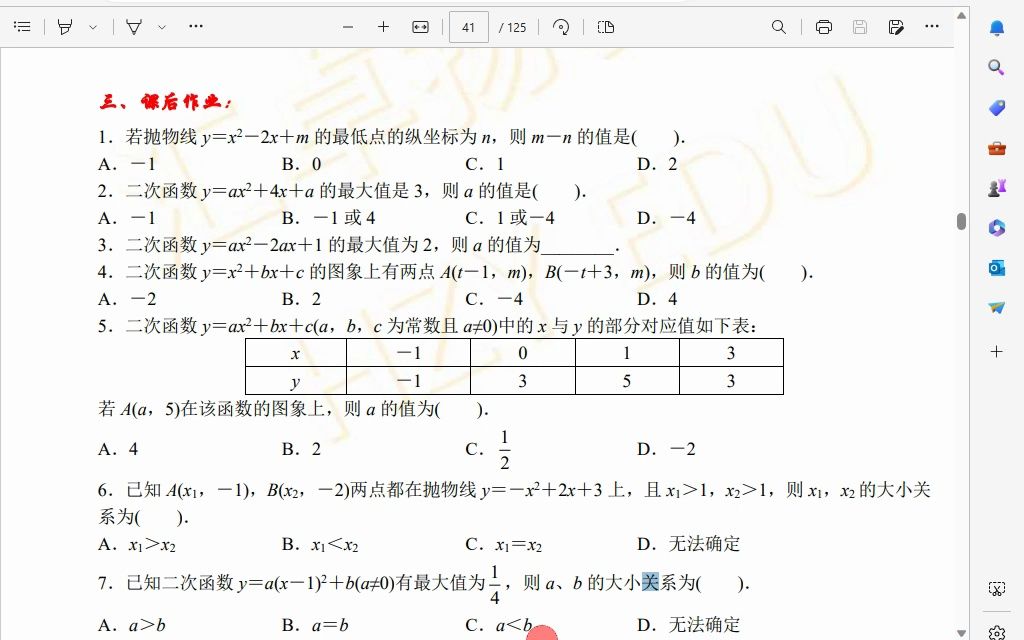Toggle the shopping assistant sidebar panel
The height and width of the screenshot is (640, 1024).
click(x=996, y=107)
